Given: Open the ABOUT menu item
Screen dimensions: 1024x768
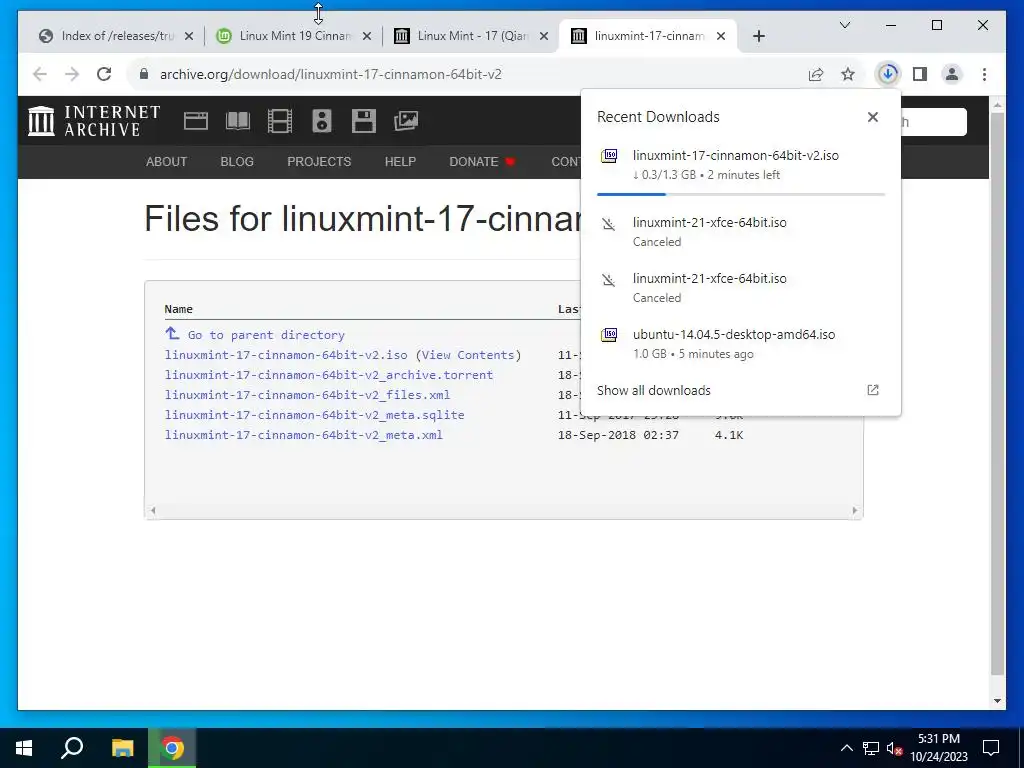Looking at the screenshot, I should pyautogui.click(x=167, y=162).
